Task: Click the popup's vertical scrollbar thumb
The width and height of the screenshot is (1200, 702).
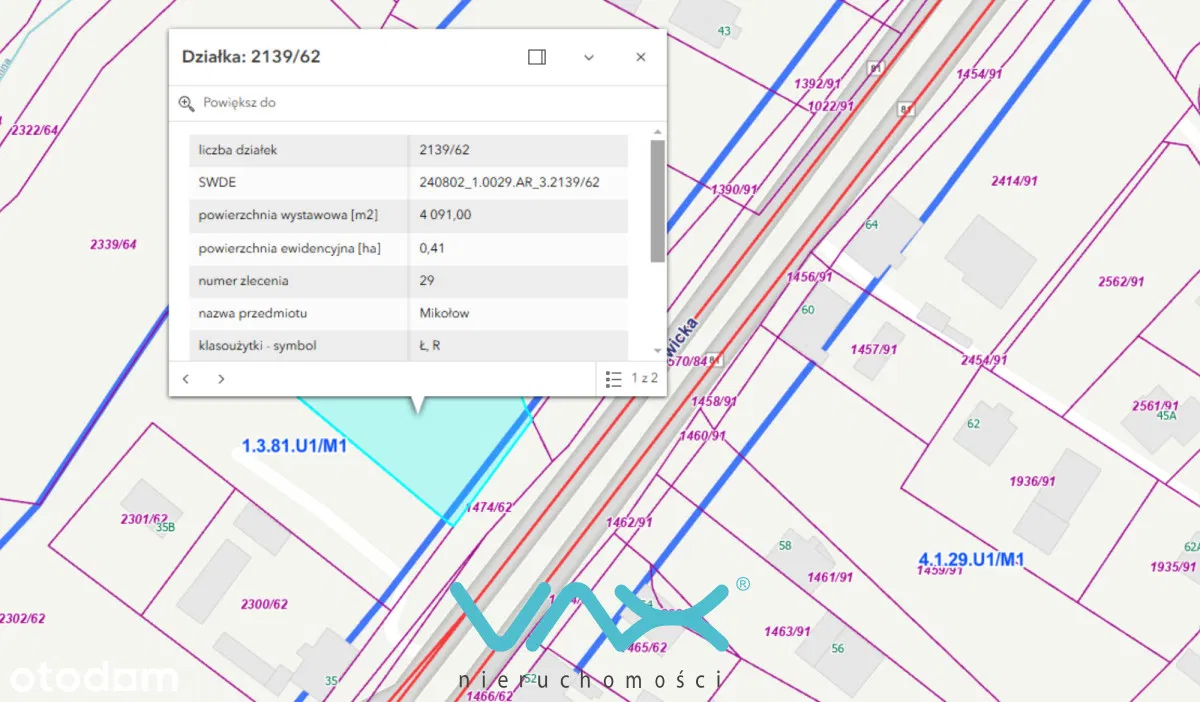Action: 657,200
